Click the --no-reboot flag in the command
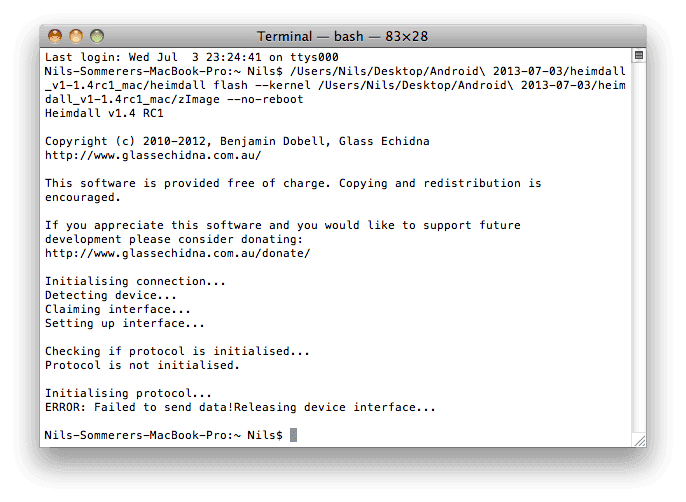The image size is (686, 502). [x=265, y=99]
